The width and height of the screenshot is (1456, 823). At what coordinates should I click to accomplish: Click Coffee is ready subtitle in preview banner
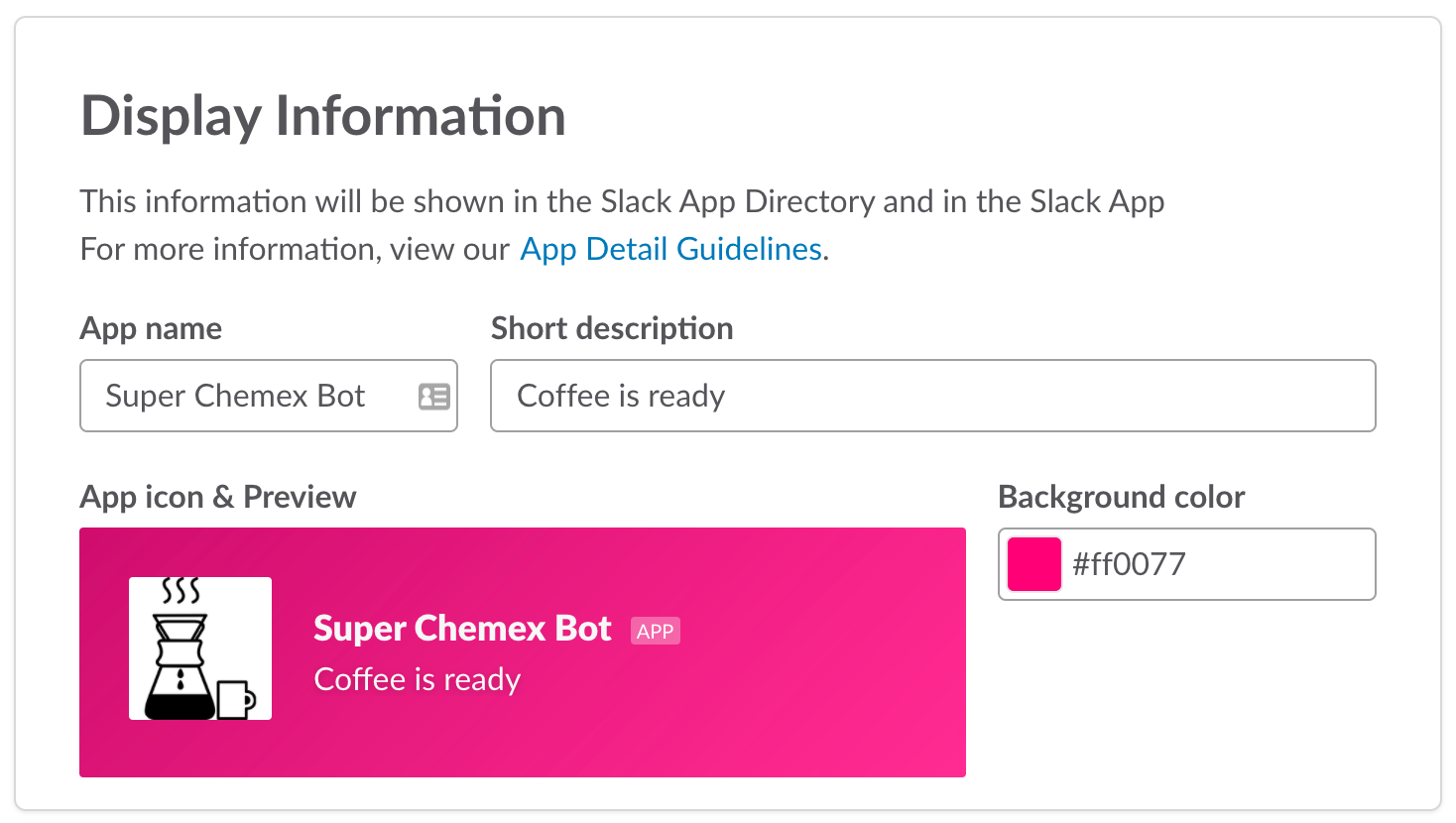click(417, 680)
